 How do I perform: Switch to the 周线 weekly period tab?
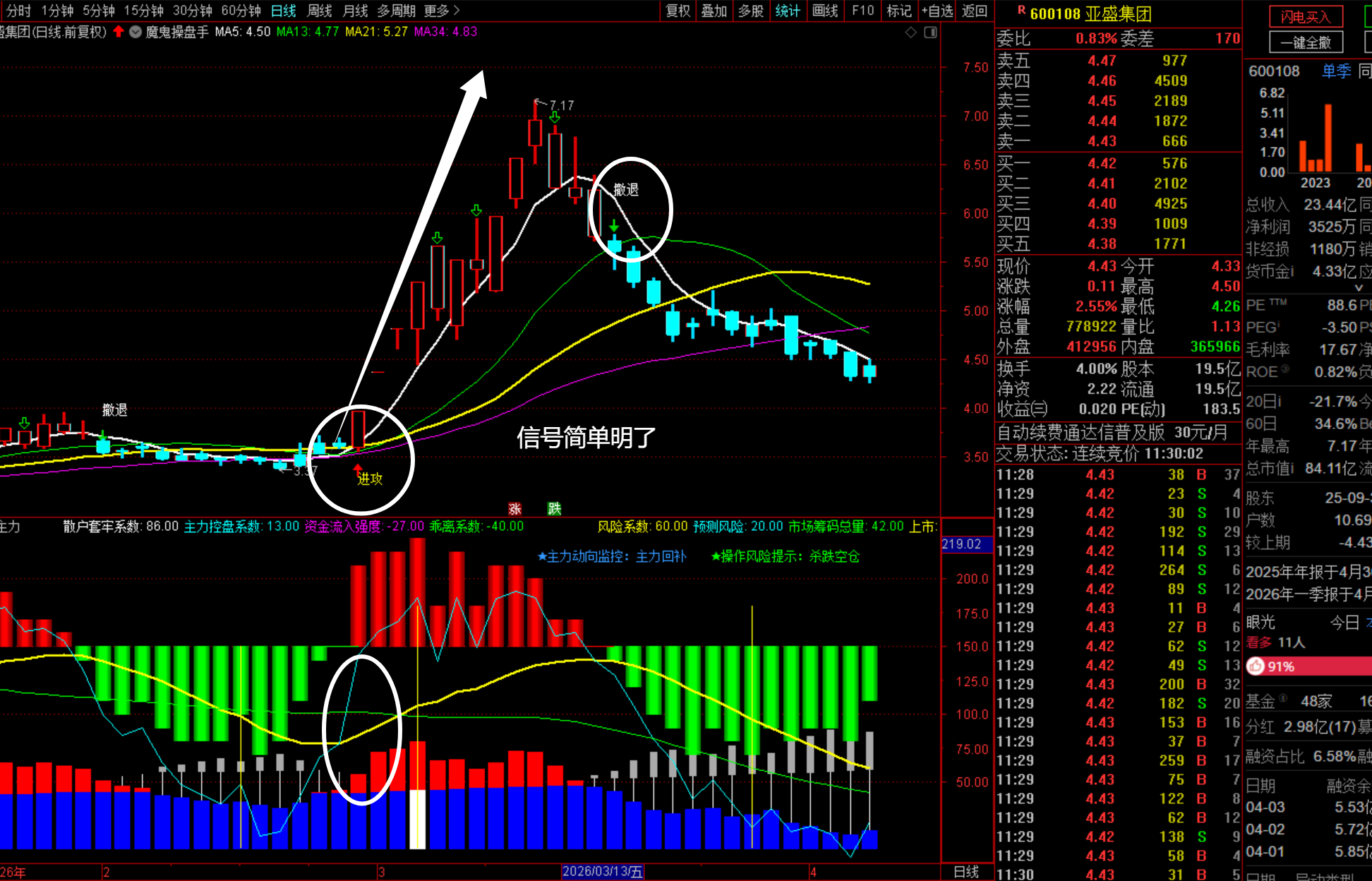[320, 11]
